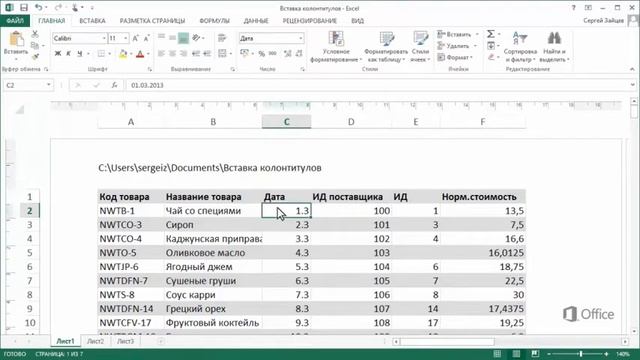Click the Help question mark icon
640x360 pixels.
point(573,7)
